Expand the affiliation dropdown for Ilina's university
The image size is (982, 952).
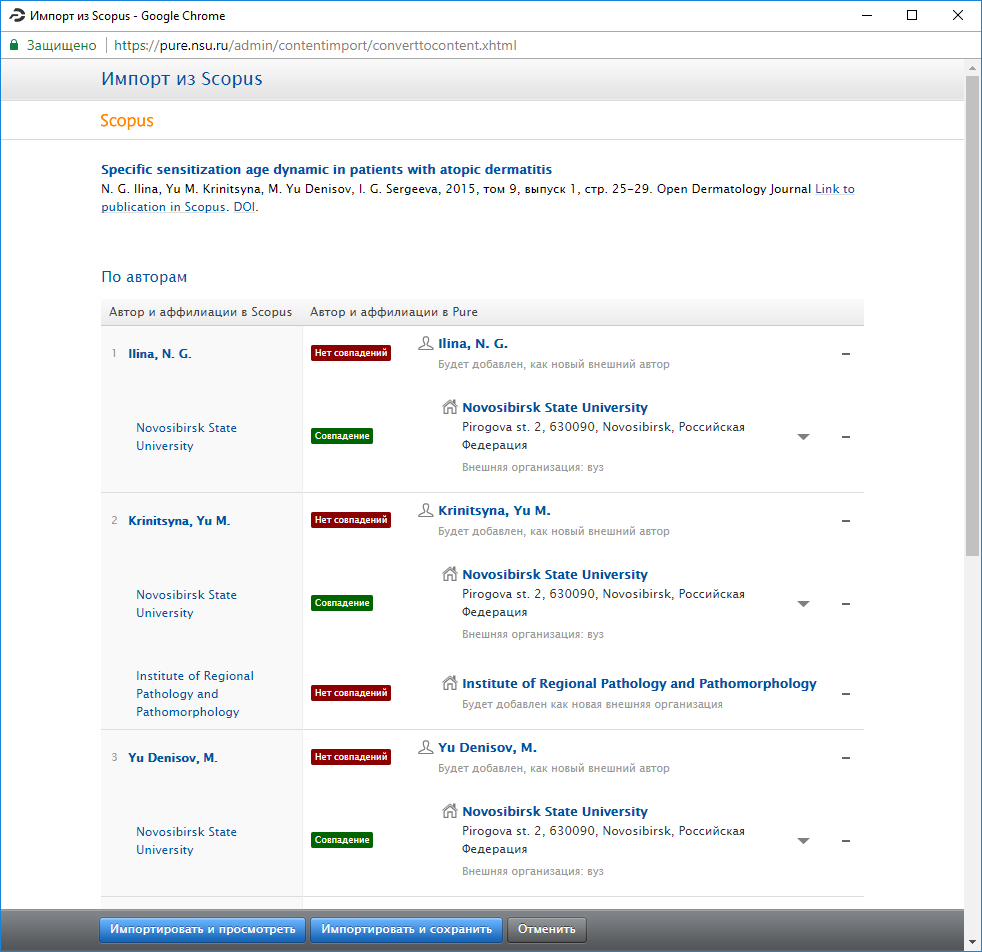coord(804,437)
